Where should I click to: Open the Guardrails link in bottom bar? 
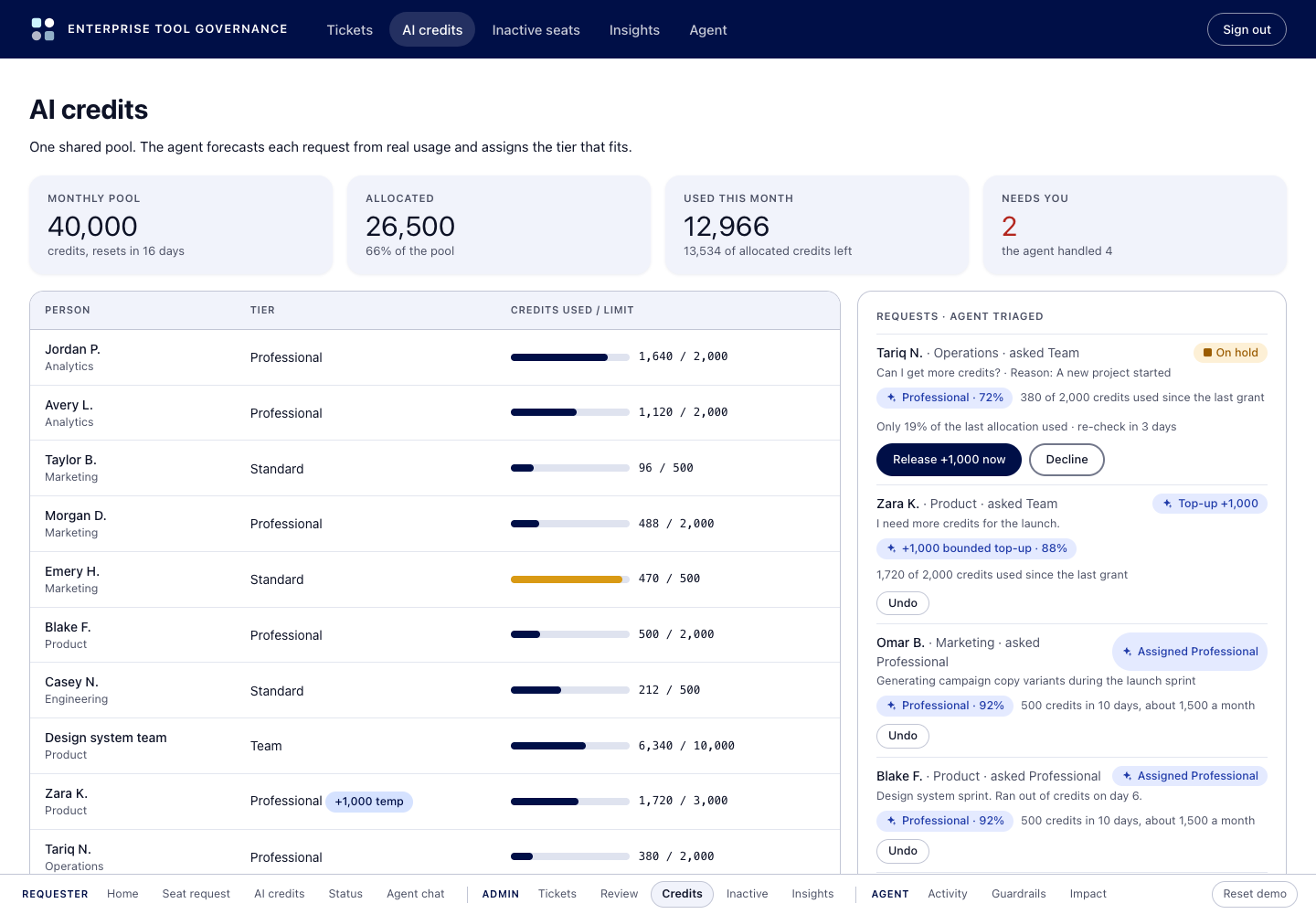point(1019,894)
